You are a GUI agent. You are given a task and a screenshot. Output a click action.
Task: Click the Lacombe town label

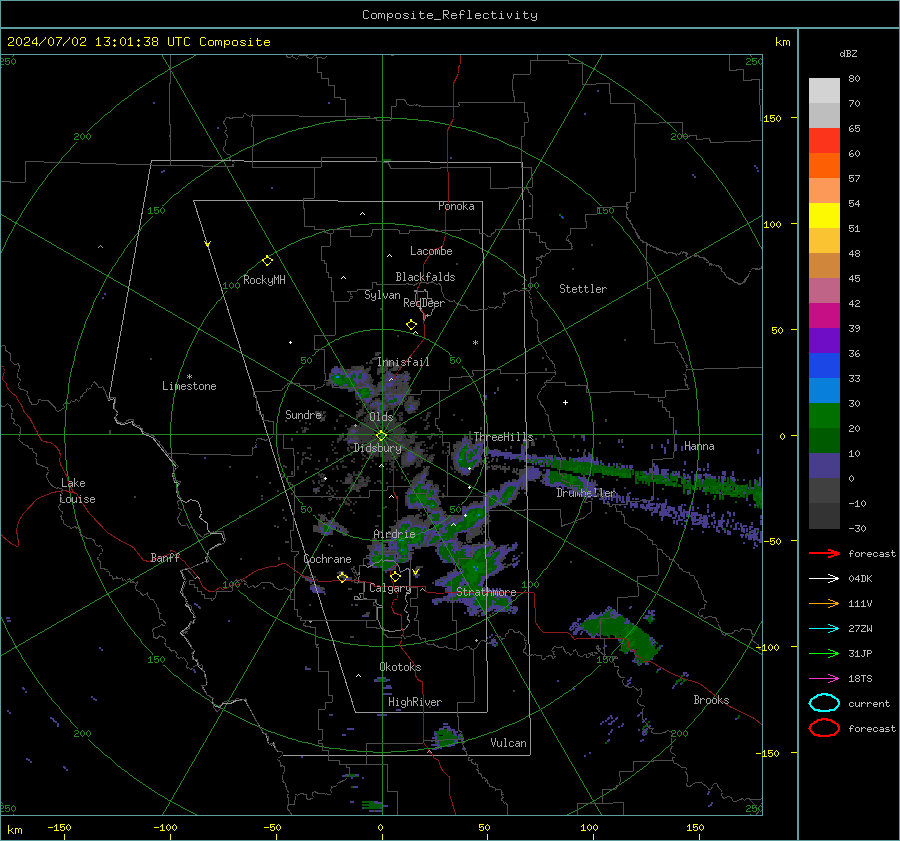point(431,251)
